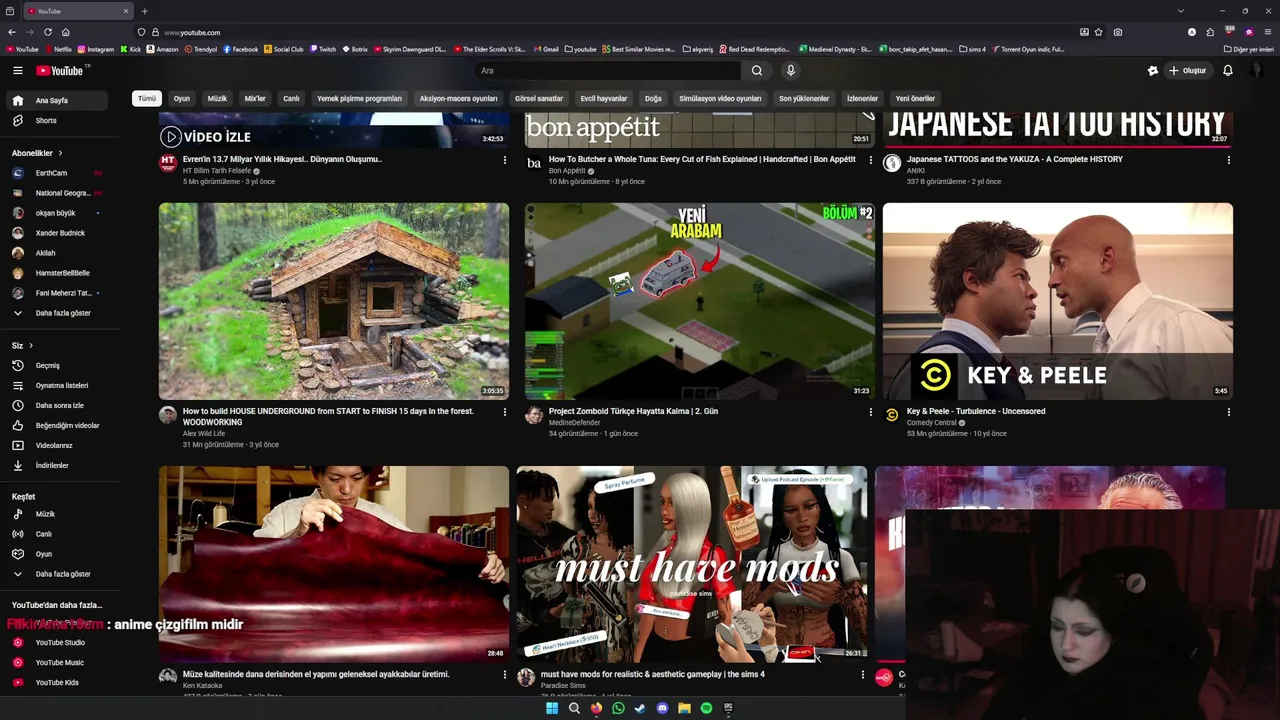This screenshot has height=720, width=1280.
Task: Open more options for Japanese Tattoos video
Action: click(1228, 160)
